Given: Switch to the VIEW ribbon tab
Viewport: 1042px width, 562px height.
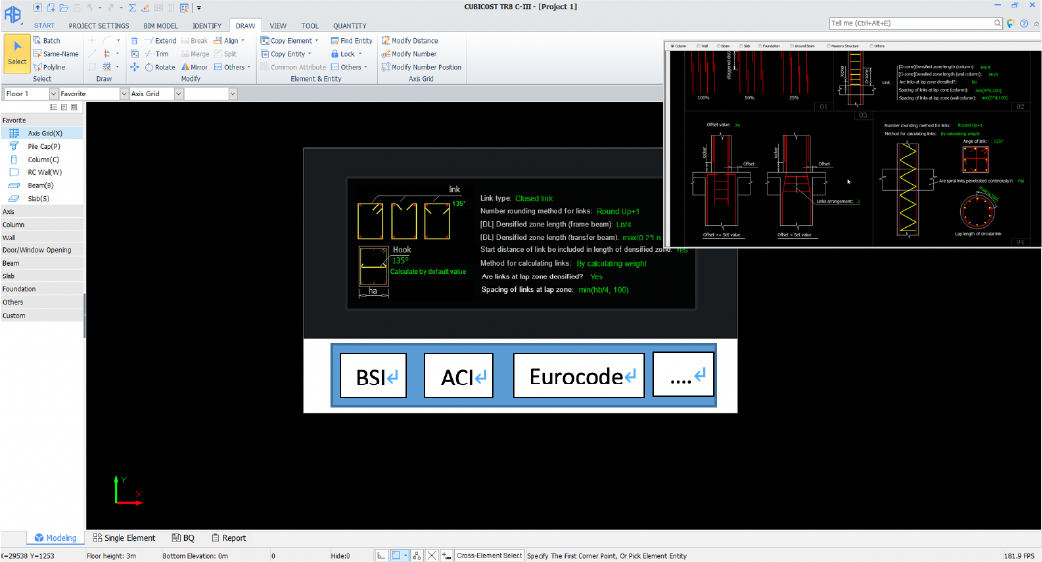Looking at the screenshot, I should click(x=278, y=25).
